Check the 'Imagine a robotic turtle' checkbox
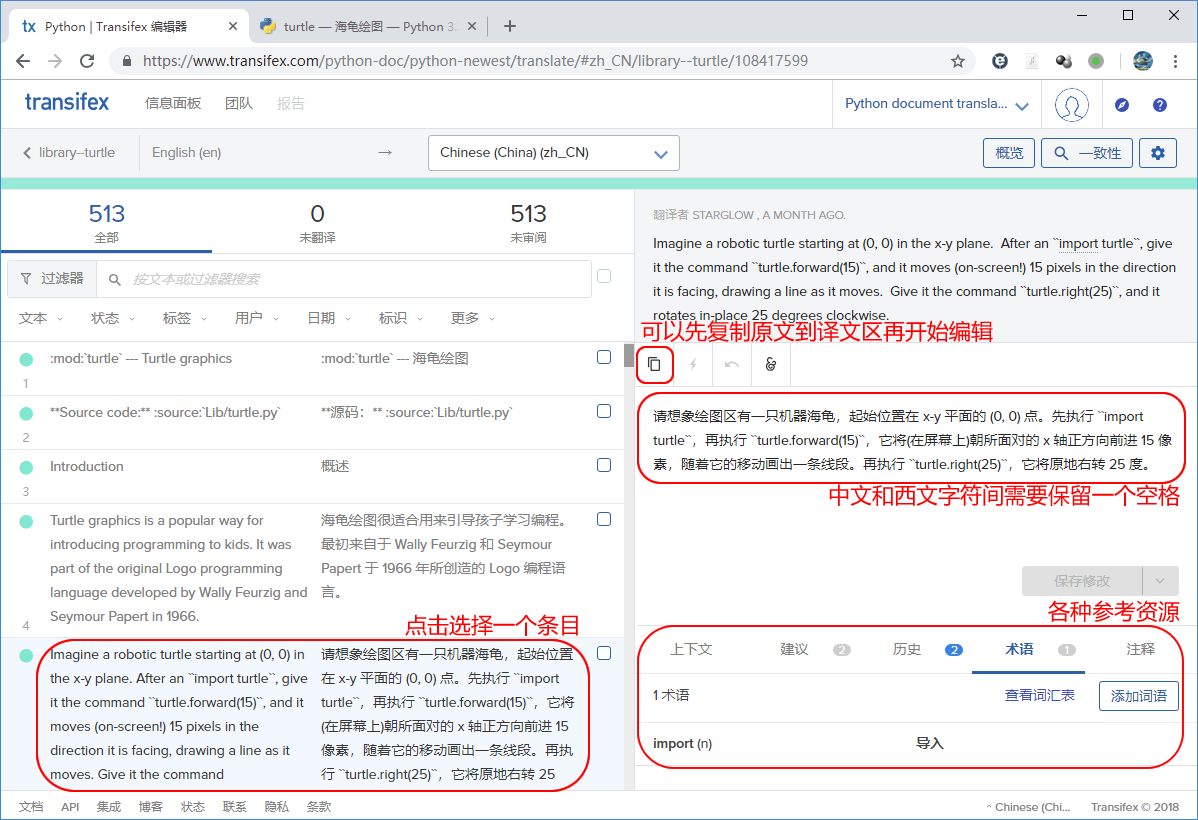Viewport: 1198px width, 820px height. pos(604,653)
